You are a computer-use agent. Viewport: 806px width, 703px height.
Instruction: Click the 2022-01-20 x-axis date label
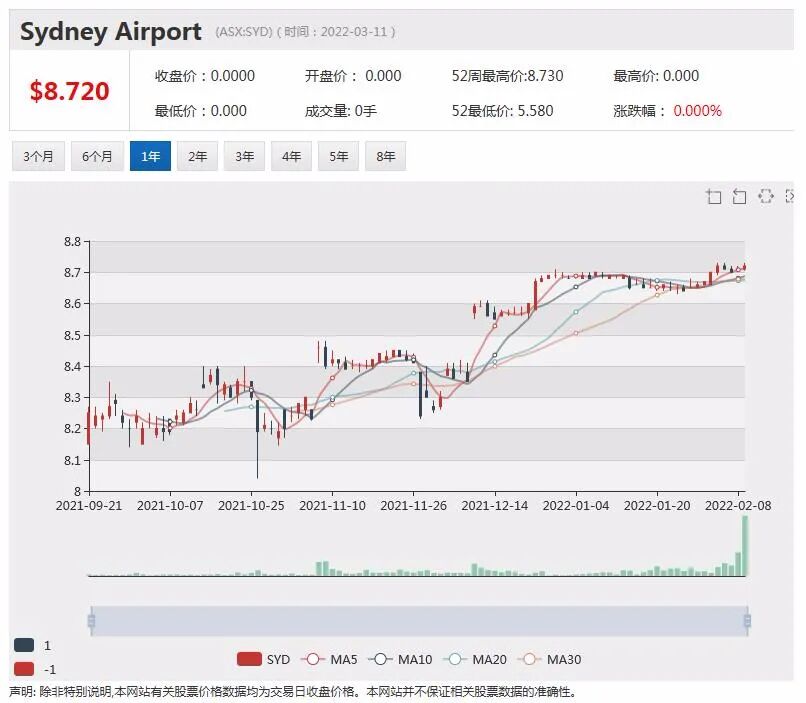[657, 506]
